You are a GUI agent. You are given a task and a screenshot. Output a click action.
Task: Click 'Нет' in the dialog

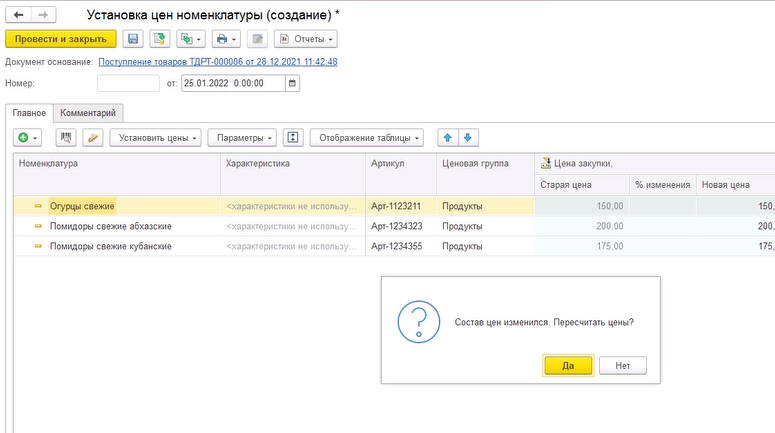coord(623,366)
